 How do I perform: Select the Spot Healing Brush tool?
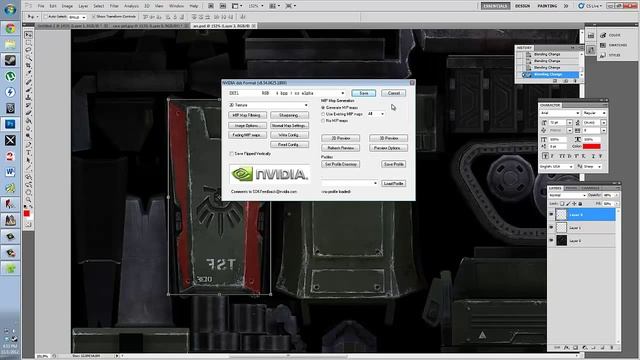click(29, 82)
